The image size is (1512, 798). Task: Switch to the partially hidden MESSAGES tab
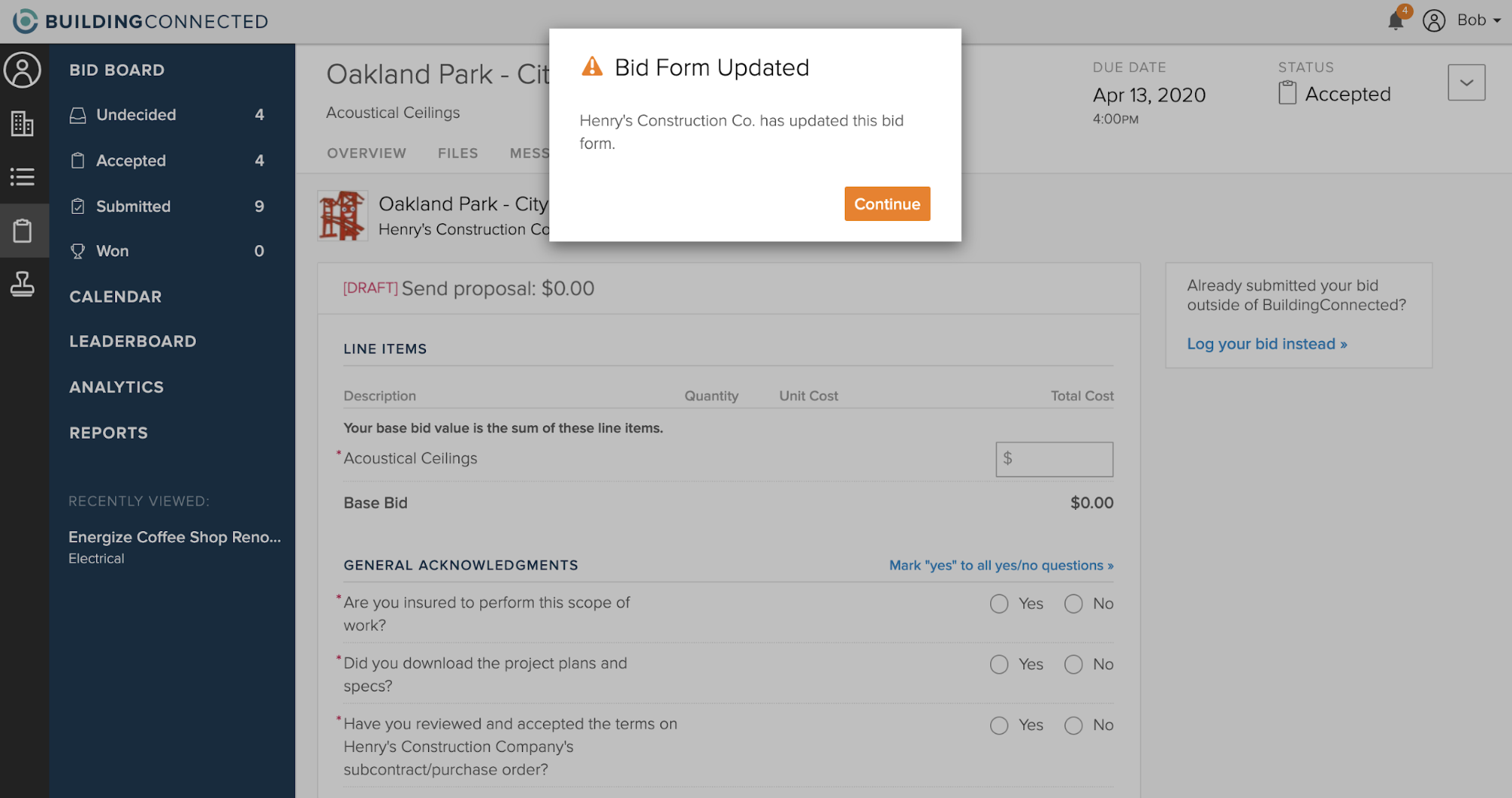coord(529,154)
